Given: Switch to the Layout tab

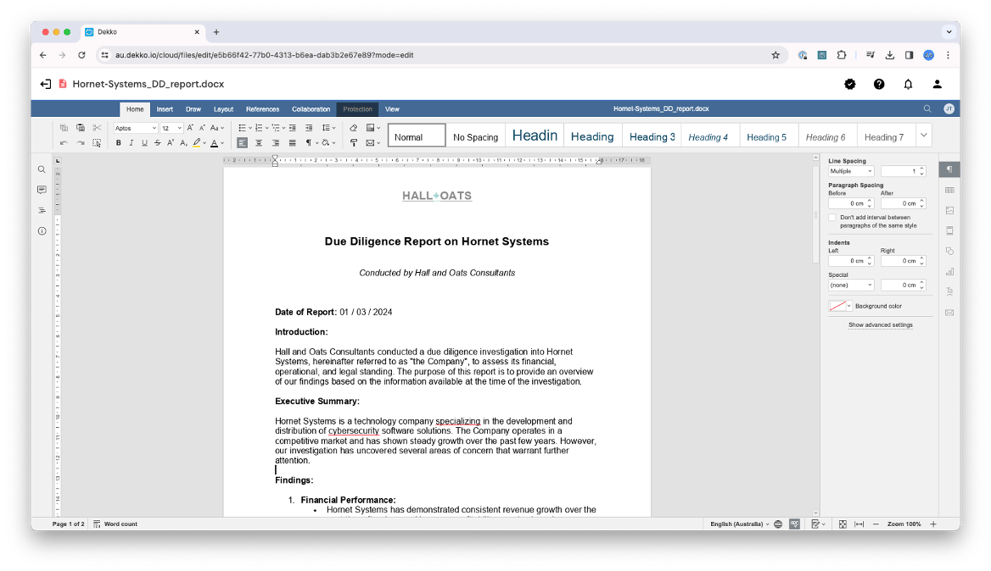Looking at the screenshot, I should [223, 109].
